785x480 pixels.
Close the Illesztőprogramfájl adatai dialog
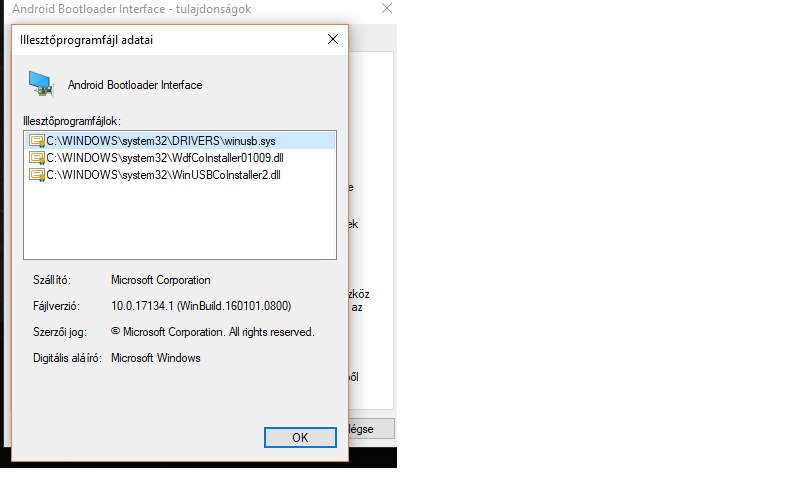333,39
